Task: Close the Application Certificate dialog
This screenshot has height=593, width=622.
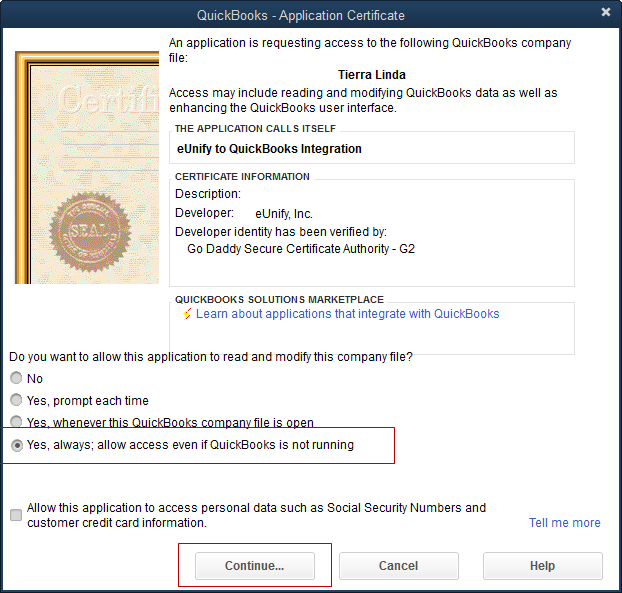Action: tap(606, 12)
